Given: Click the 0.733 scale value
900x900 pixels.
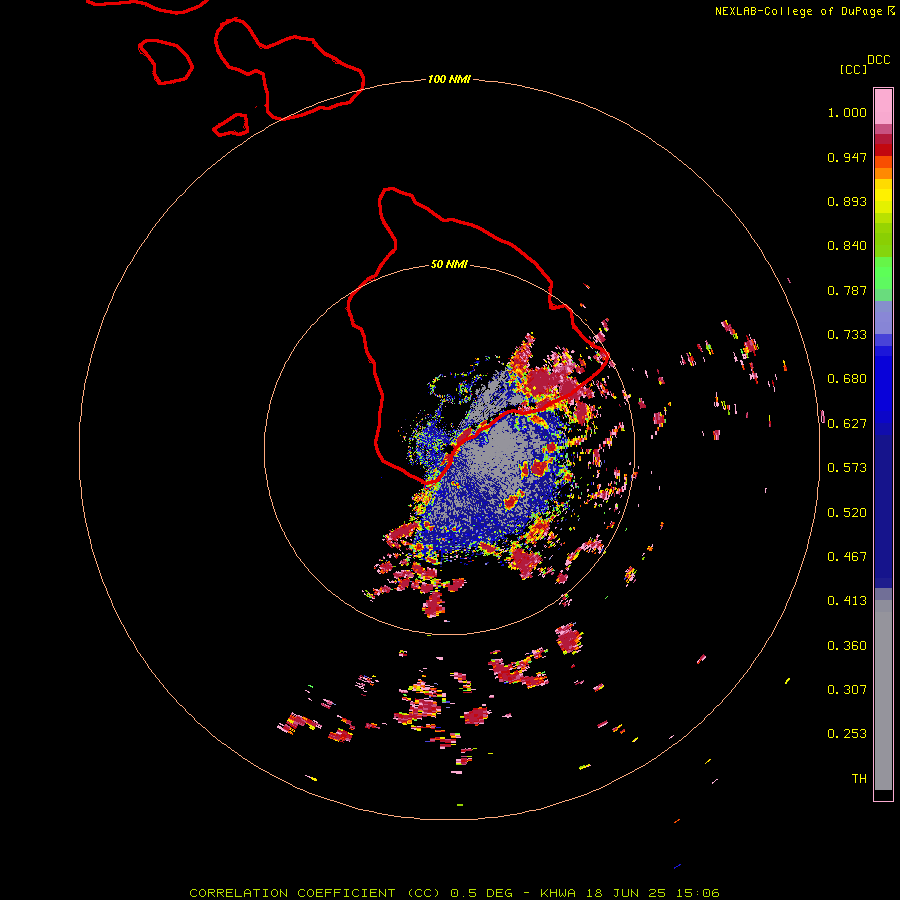Looking at the screenshot, I should 847,335.
